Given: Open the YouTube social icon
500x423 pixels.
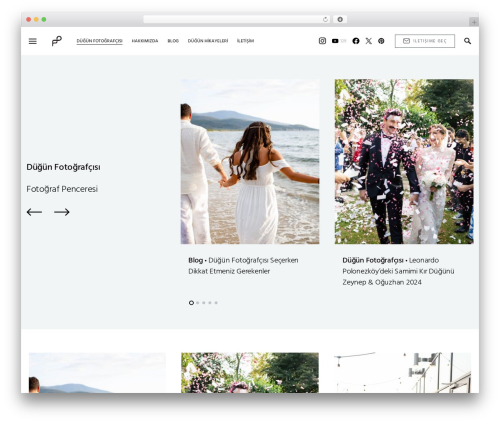Looking at the screenshot, I should pos(335,41).
